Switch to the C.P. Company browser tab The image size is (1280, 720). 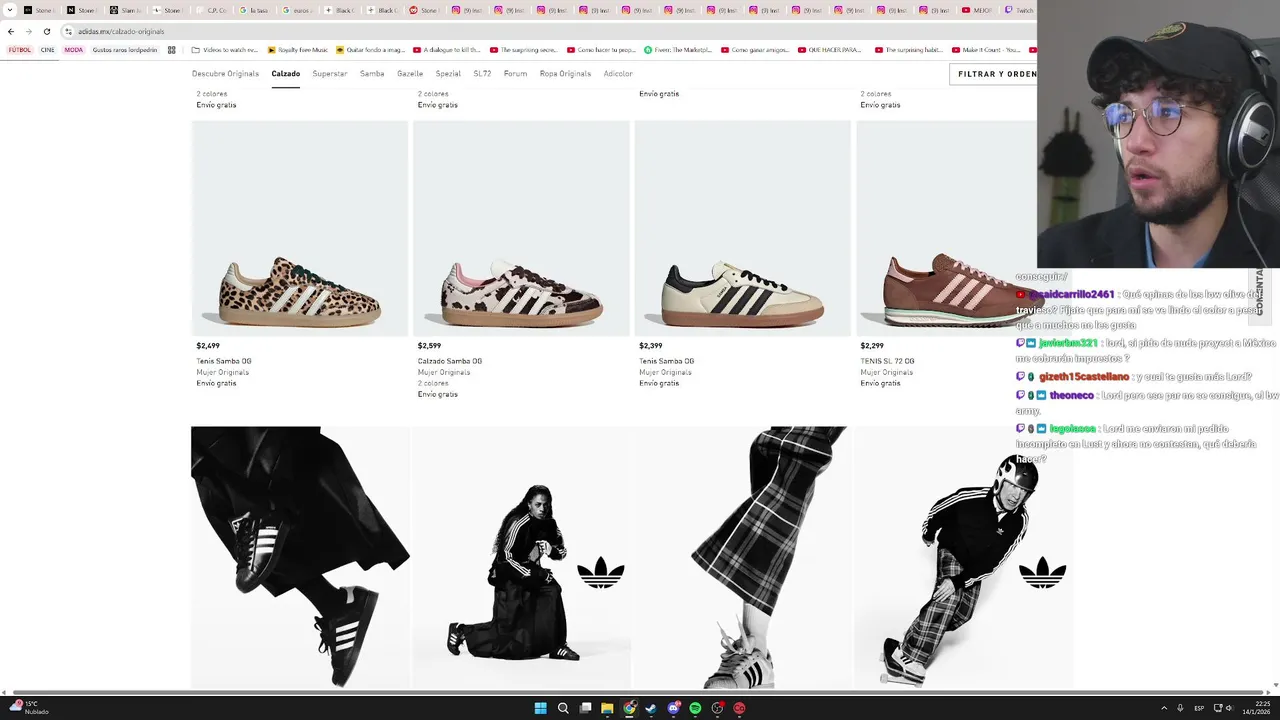click(212, 10)
